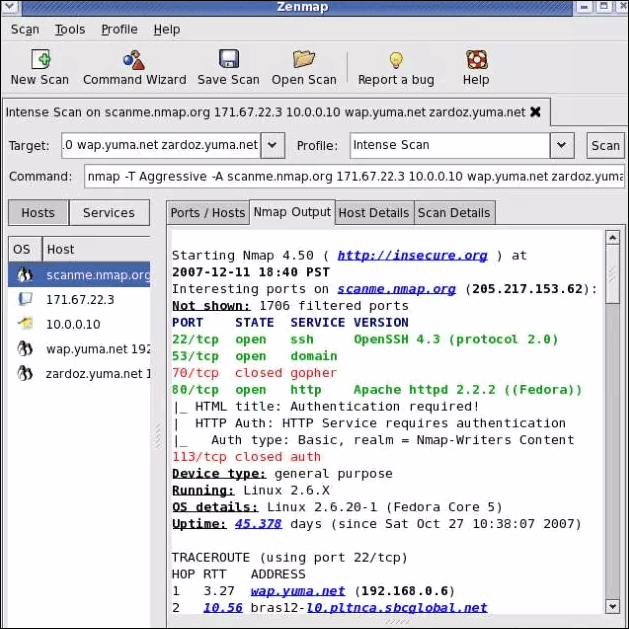Image resolution: width=629 pixels, height=629 pixels.
Task: Follow the http://insecure.org link
Action: tap(412, 256)
